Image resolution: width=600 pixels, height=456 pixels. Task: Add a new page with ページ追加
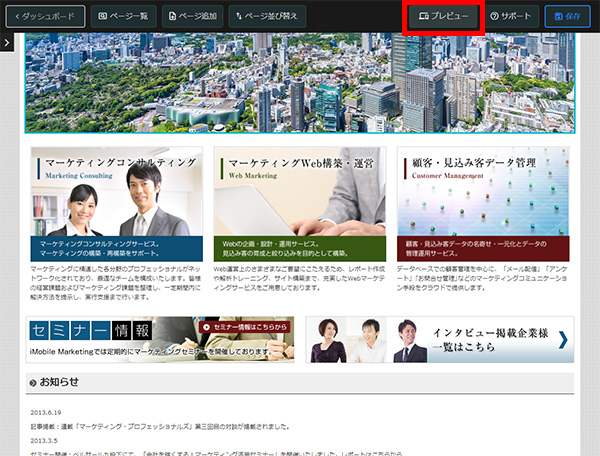tap(190, 16)
